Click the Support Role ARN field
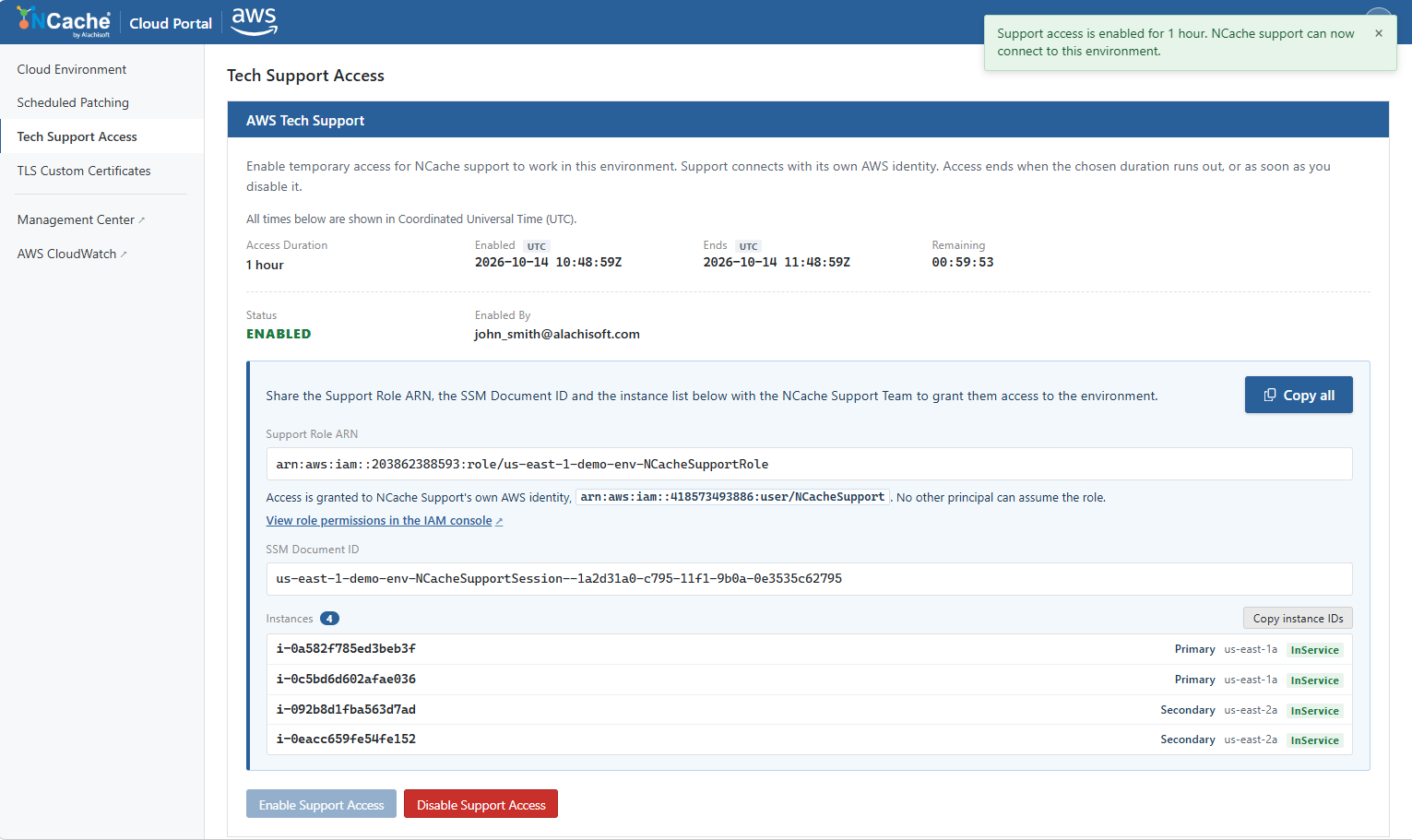 [809, 464]
